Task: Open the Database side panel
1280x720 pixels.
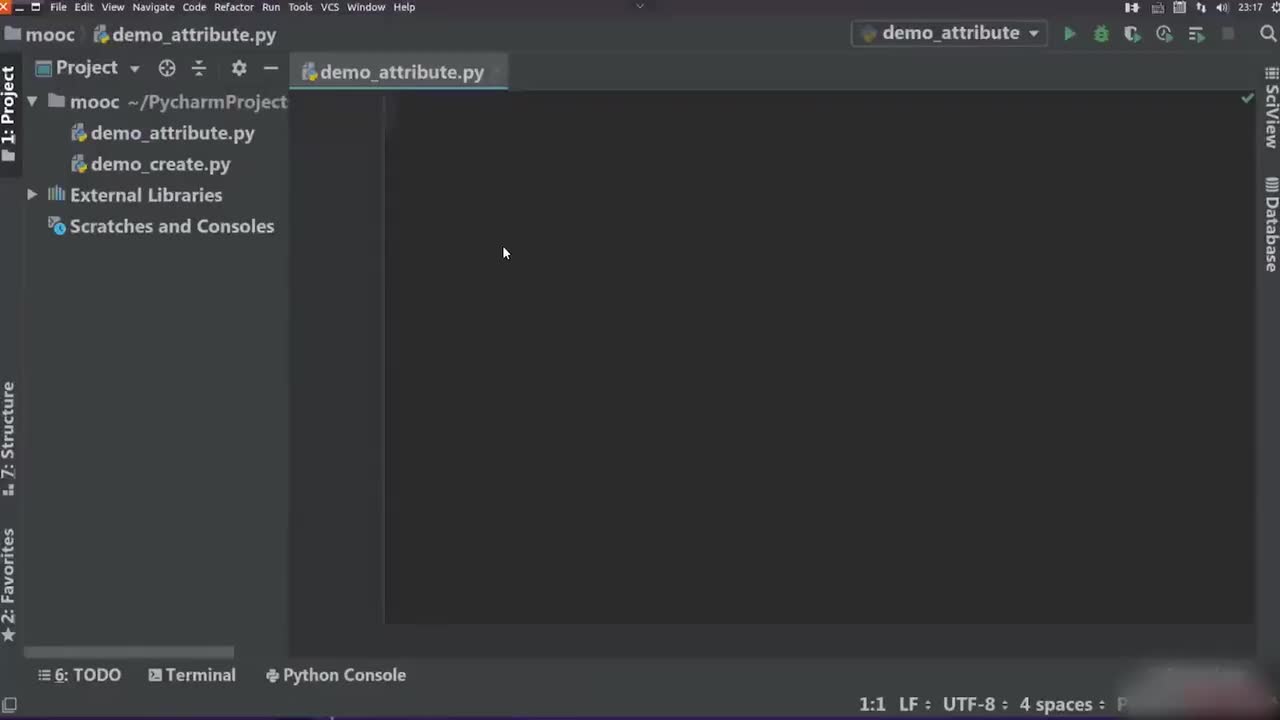Action: tap(1271, 225)
